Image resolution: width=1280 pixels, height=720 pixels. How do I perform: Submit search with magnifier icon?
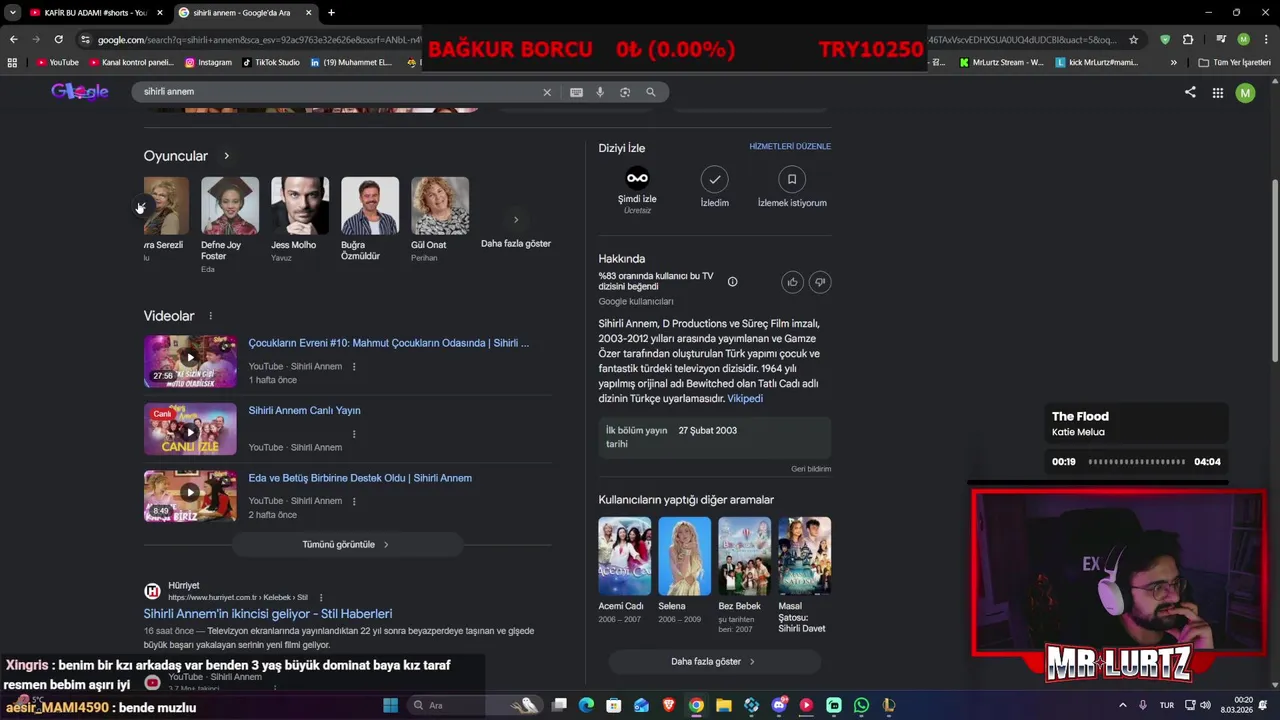[651, 92]
